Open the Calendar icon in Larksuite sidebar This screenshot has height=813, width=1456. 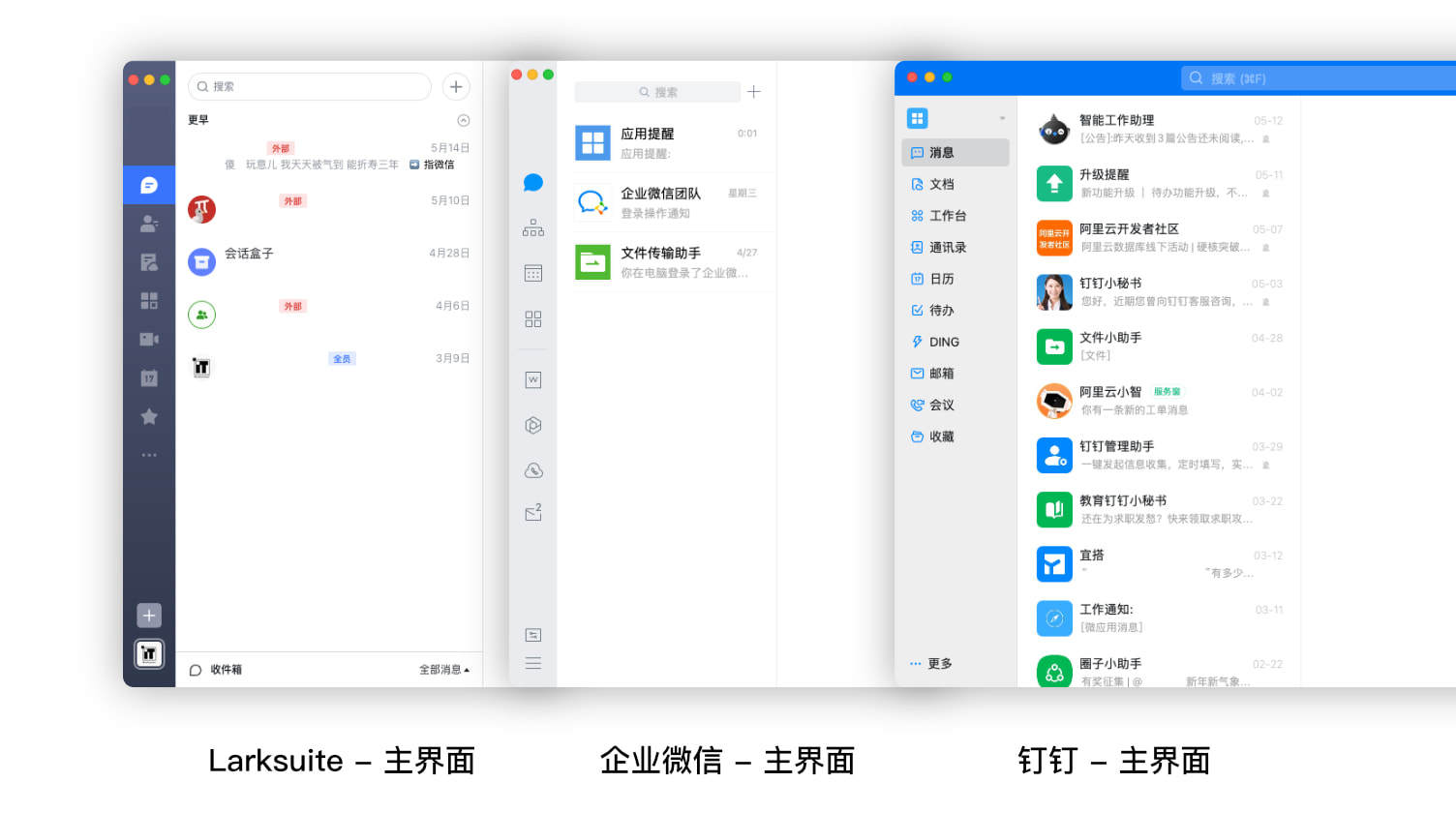[x=149, y=377]
